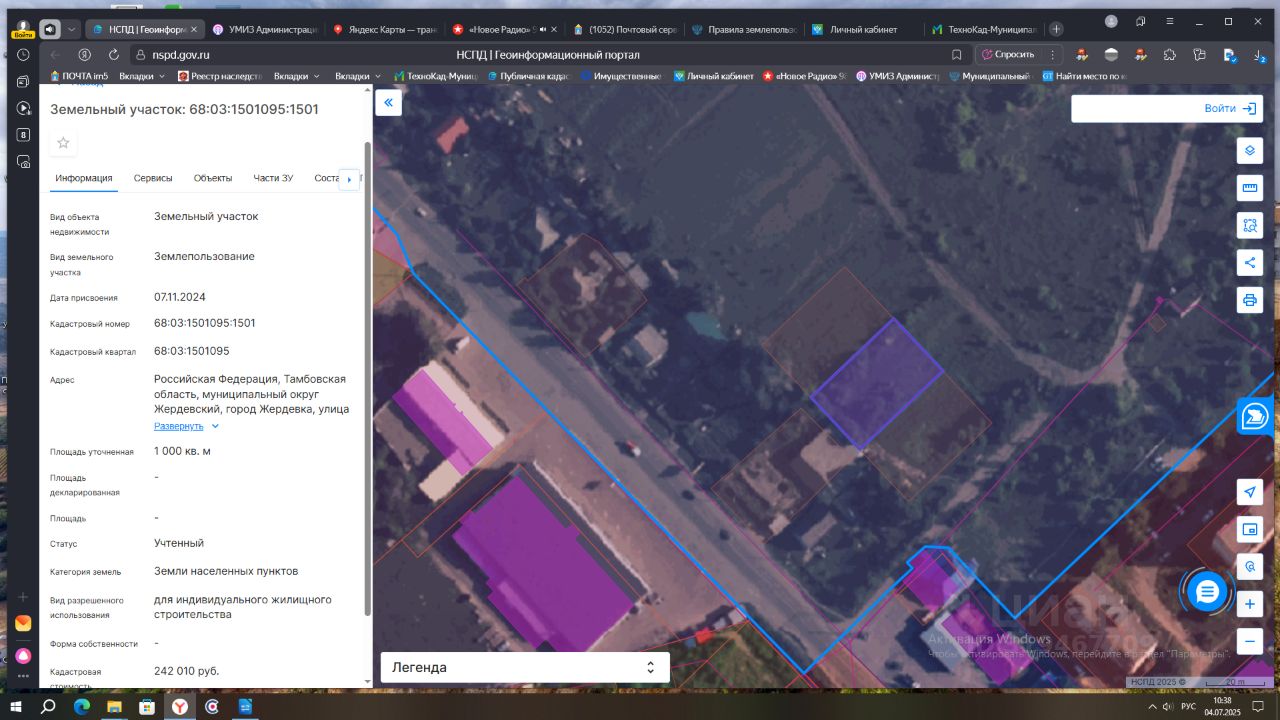Click the highlighted purple land plot on map
The height and width of the screenshot is (720, 1280).
pyautogui.click(x=877, y=383)
